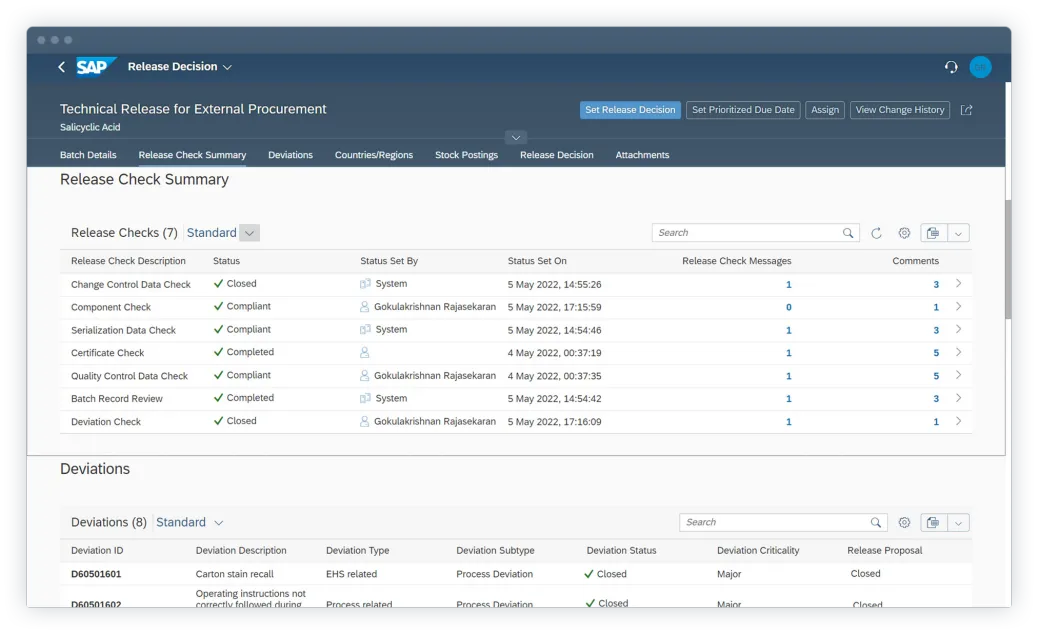Click the share icon beside View Change History
Screen dimensions: 1038x634
[966, 110]
